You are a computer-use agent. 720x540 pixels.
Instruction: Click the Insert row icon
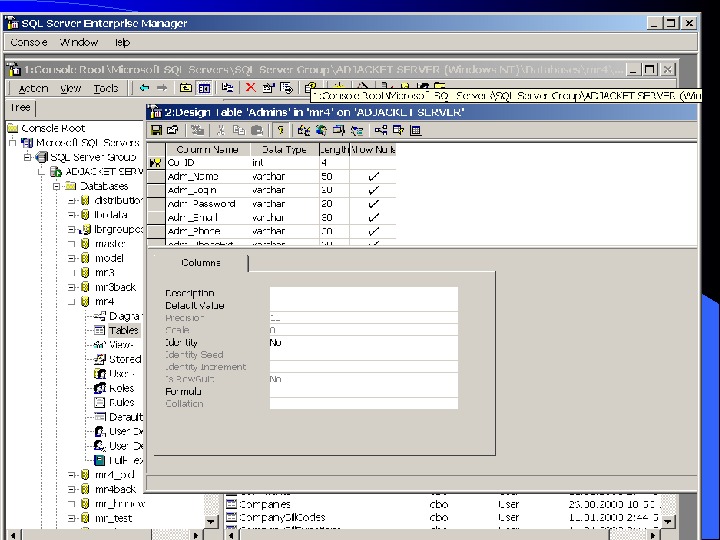coord(304,130)
